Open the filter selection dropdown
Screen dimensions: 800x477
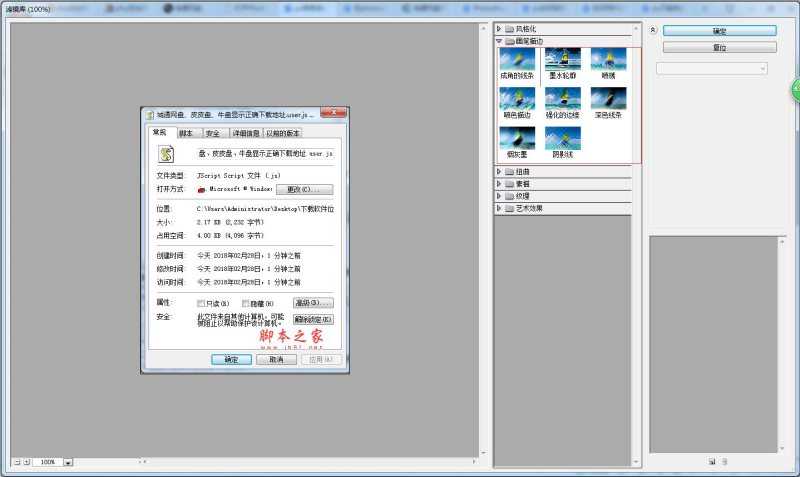pyautogui.click(x=711, y=68)
